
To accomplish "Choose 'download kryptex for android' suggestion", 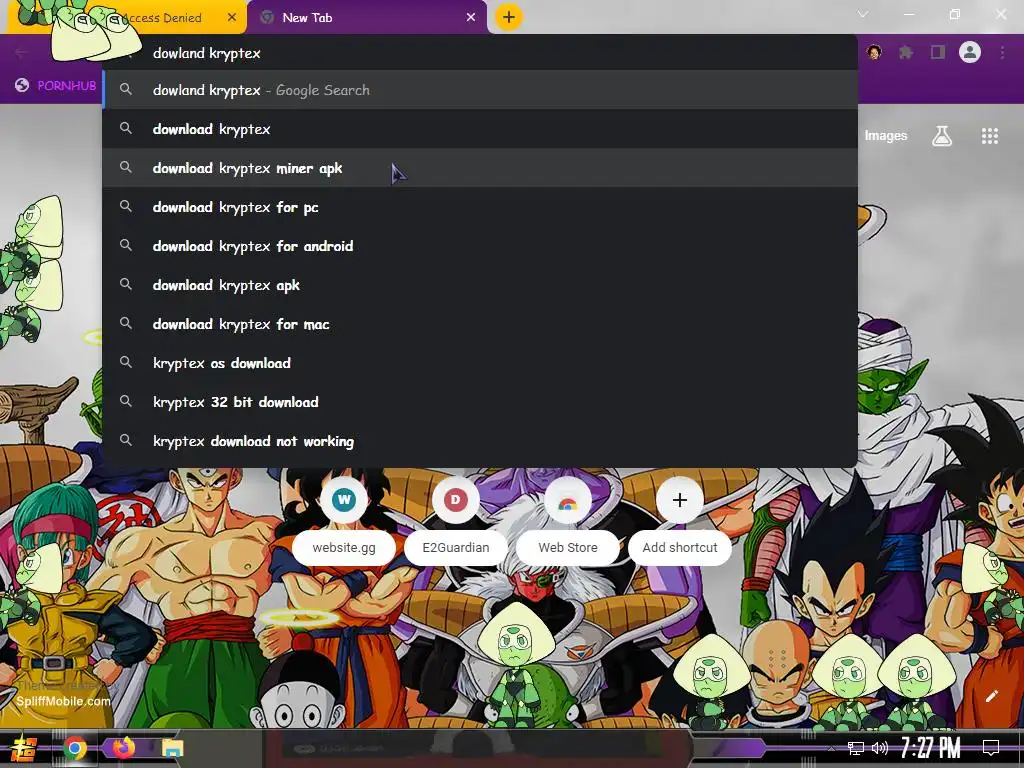I will pyautogui.click(x=480, y=246).
